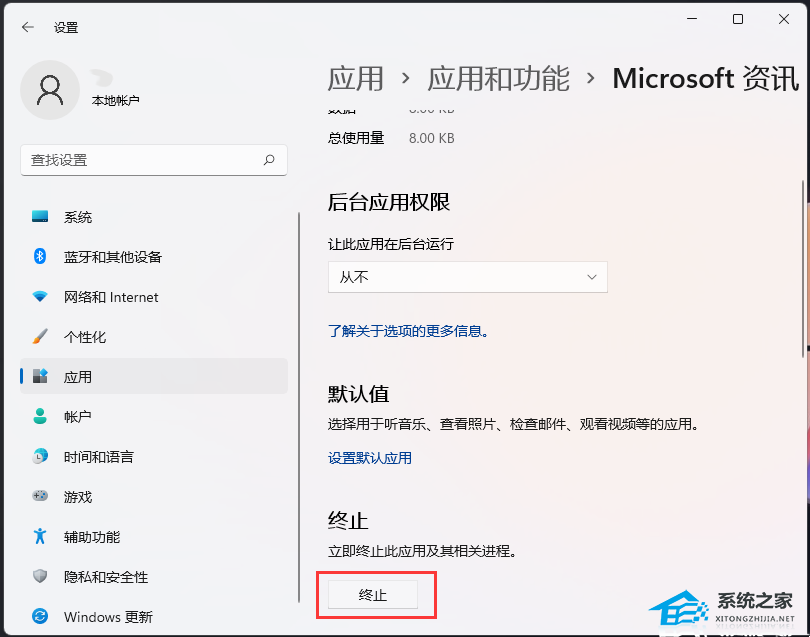Open 时间和语言 settings
The image size is (810, 637).
[154, 457]
